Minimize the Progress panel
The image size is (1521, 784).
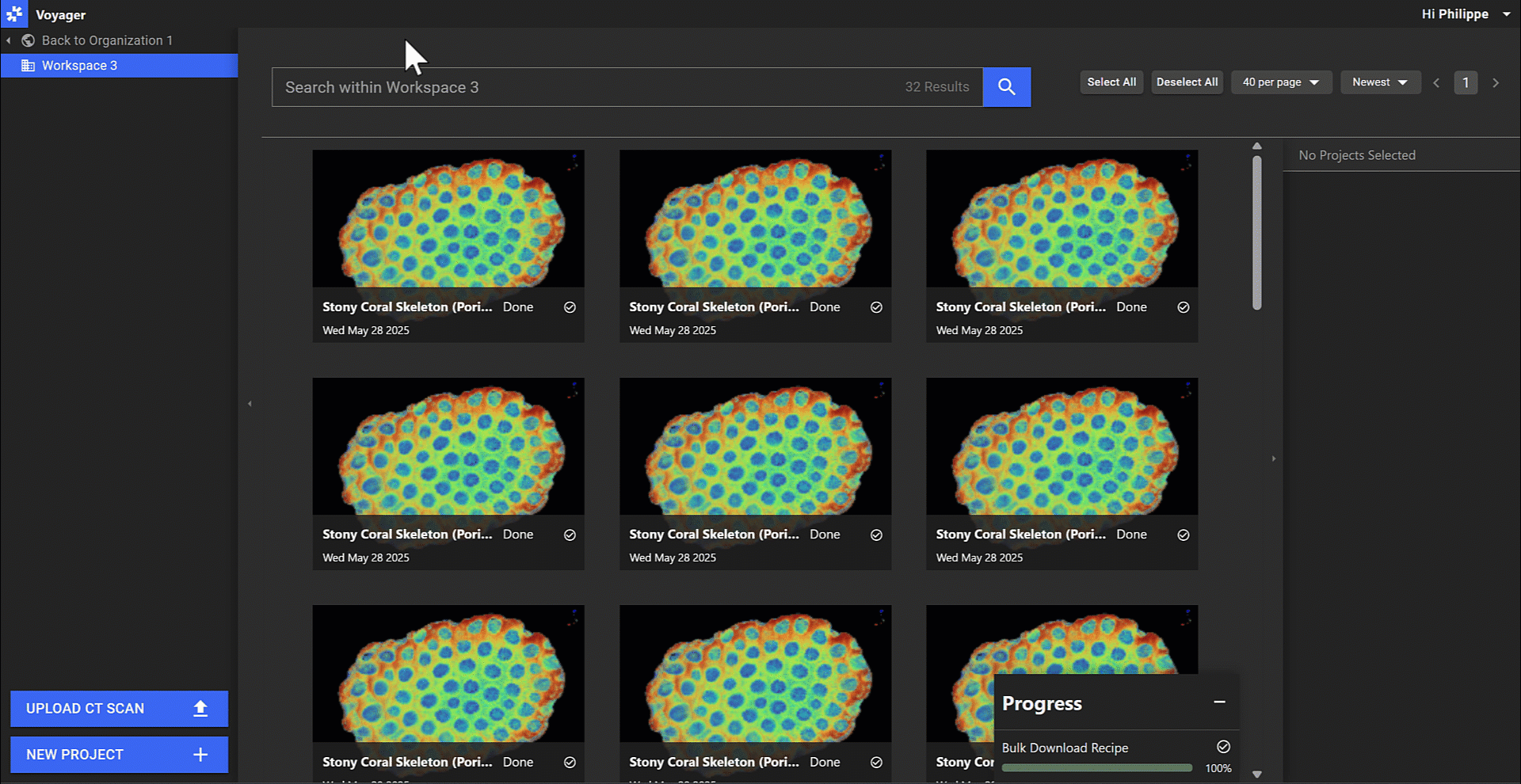pos(1219,702)
